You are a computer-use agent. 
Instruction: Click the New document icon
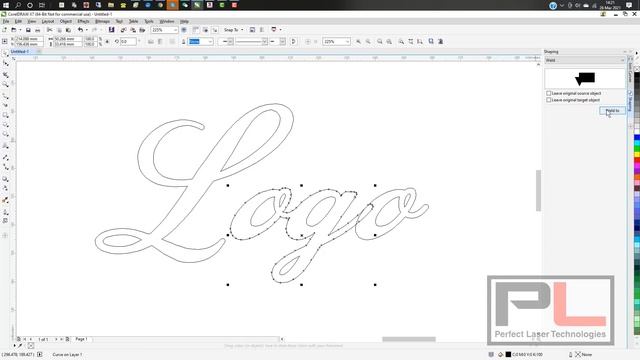pyautogui.click(x=4, y=30)
